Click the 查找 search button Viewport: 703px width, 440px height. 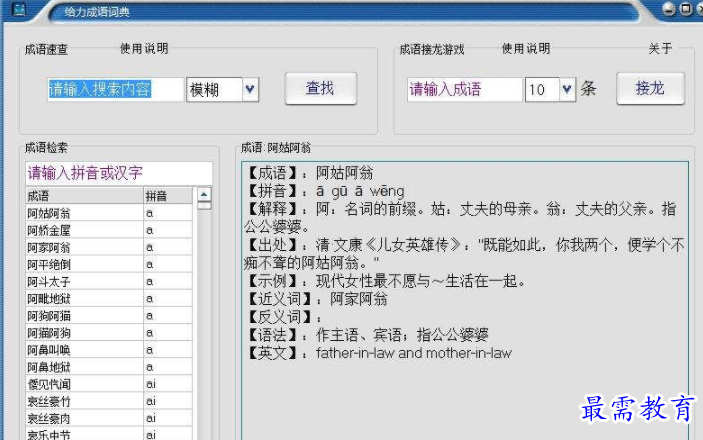coord(321,88)
